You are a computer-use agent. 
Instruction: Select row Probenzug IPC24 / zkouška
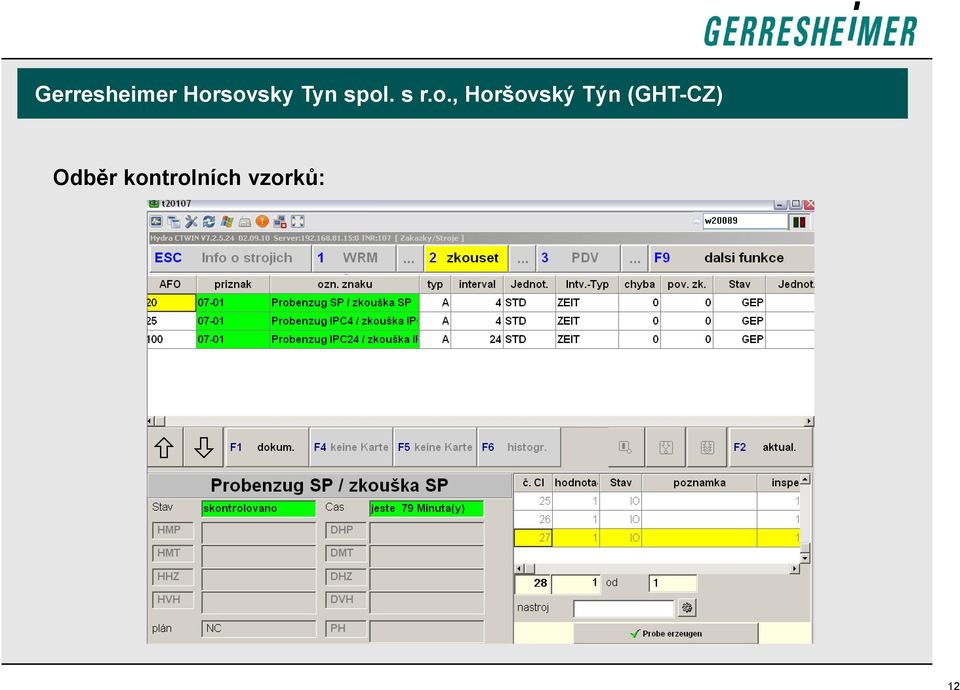coord(481,339)
